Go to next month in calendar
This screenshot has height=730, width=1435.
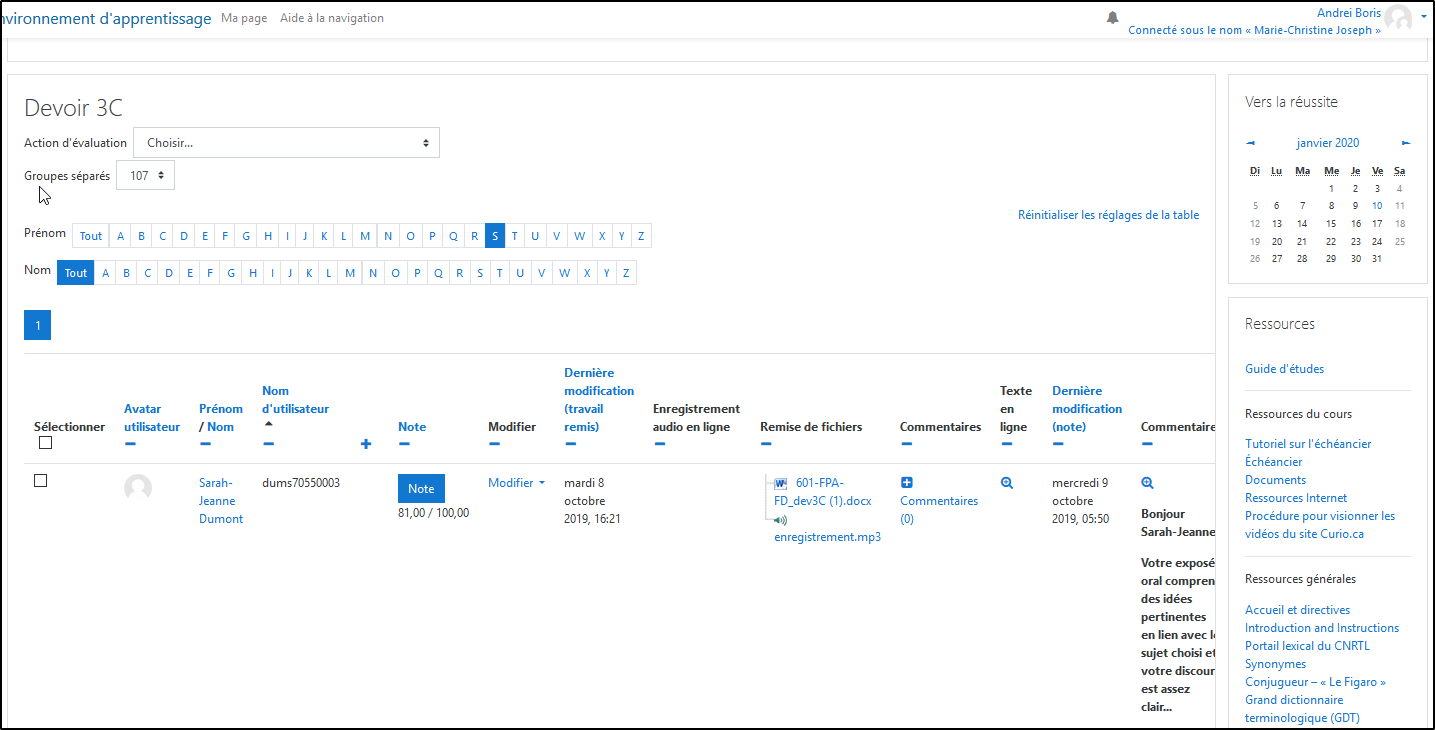click(x=1406, y=143)
